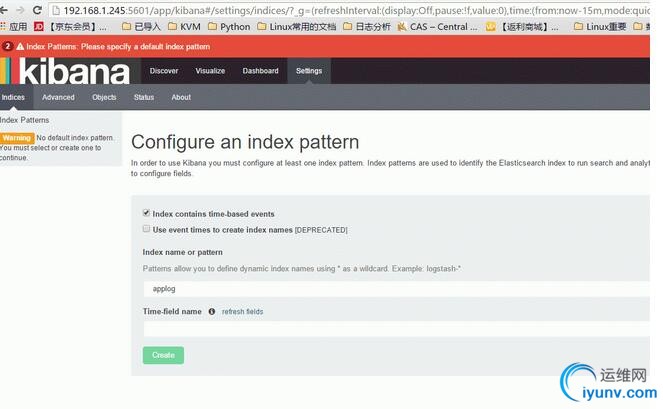Open the Time-field name dropdown

(396, 329)
